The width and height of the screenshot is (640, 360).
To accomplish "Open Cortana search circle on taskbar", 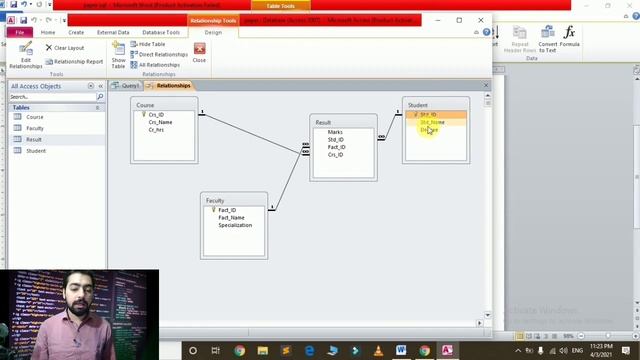I will pyautogui.click(x=193, y=351).
